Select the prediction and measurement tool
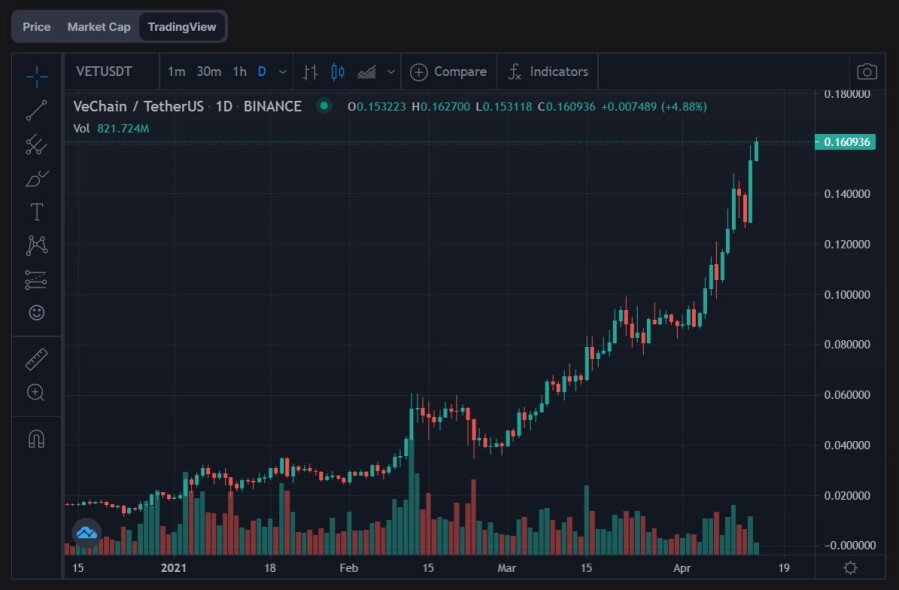Image resolution: width=899 pixels, height=590 pixels. (x=36, y=278)
